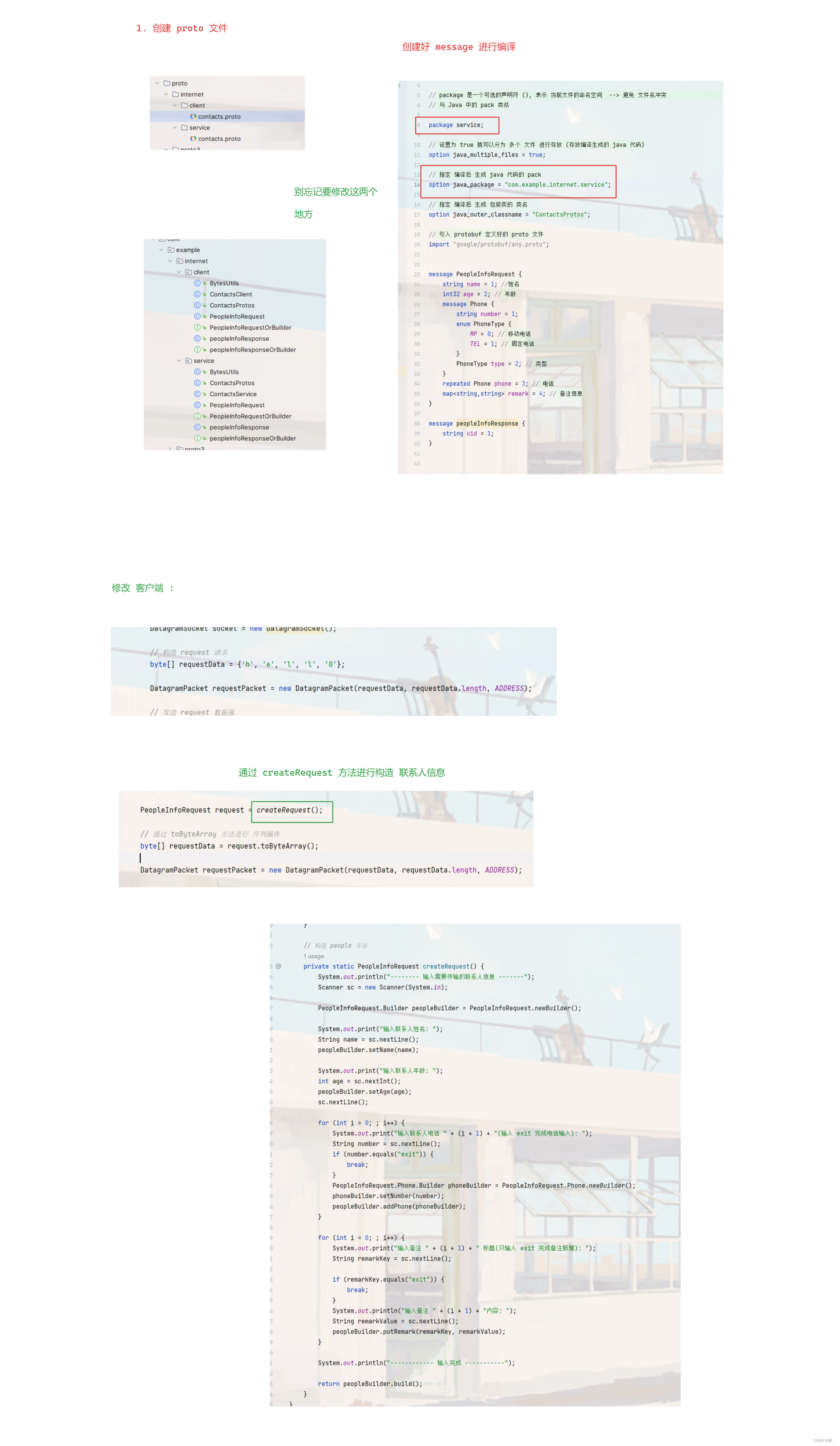Click the 'package service;' line in the red box
The height and width of the screenshot is (1446, 840).
tap(456, 125)
